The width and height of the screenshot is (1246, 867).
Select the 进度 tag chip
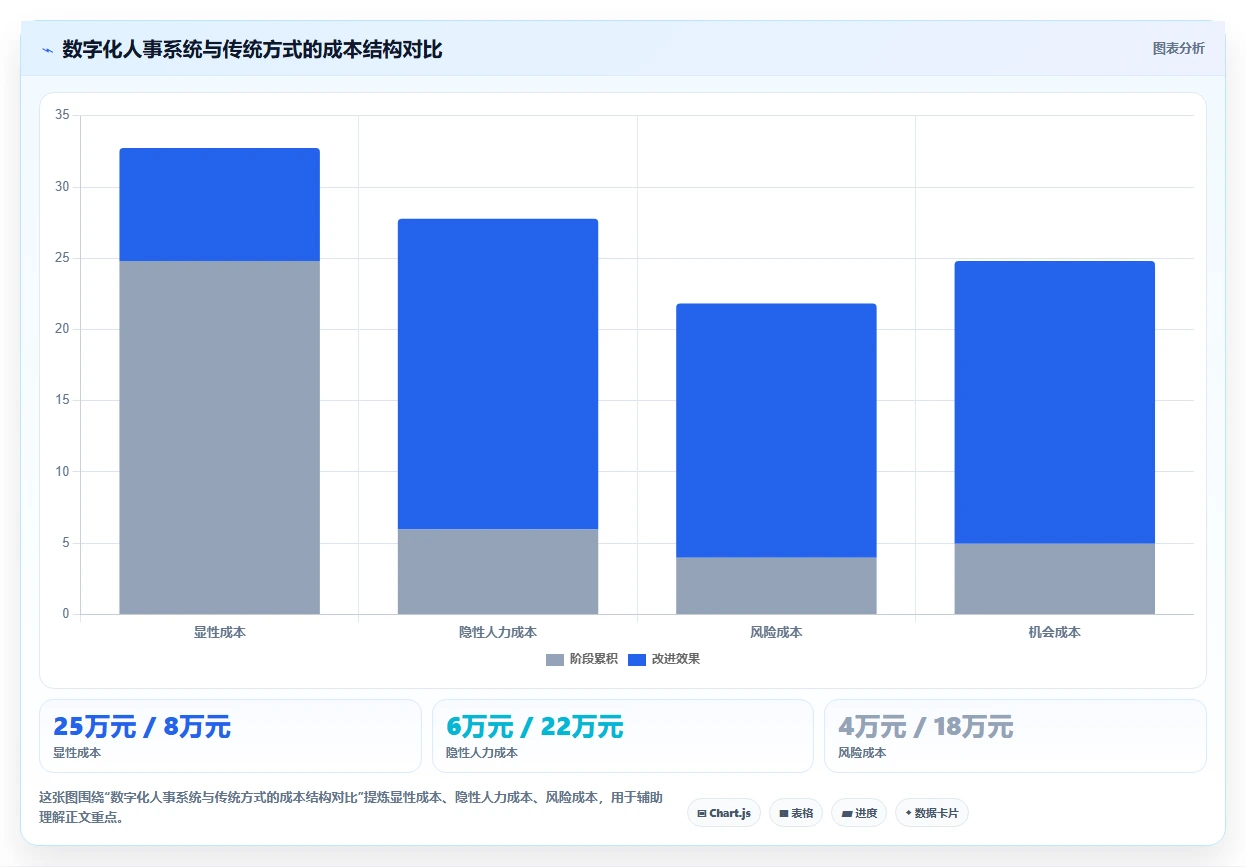pyautogui.click(x=859, y=813)
